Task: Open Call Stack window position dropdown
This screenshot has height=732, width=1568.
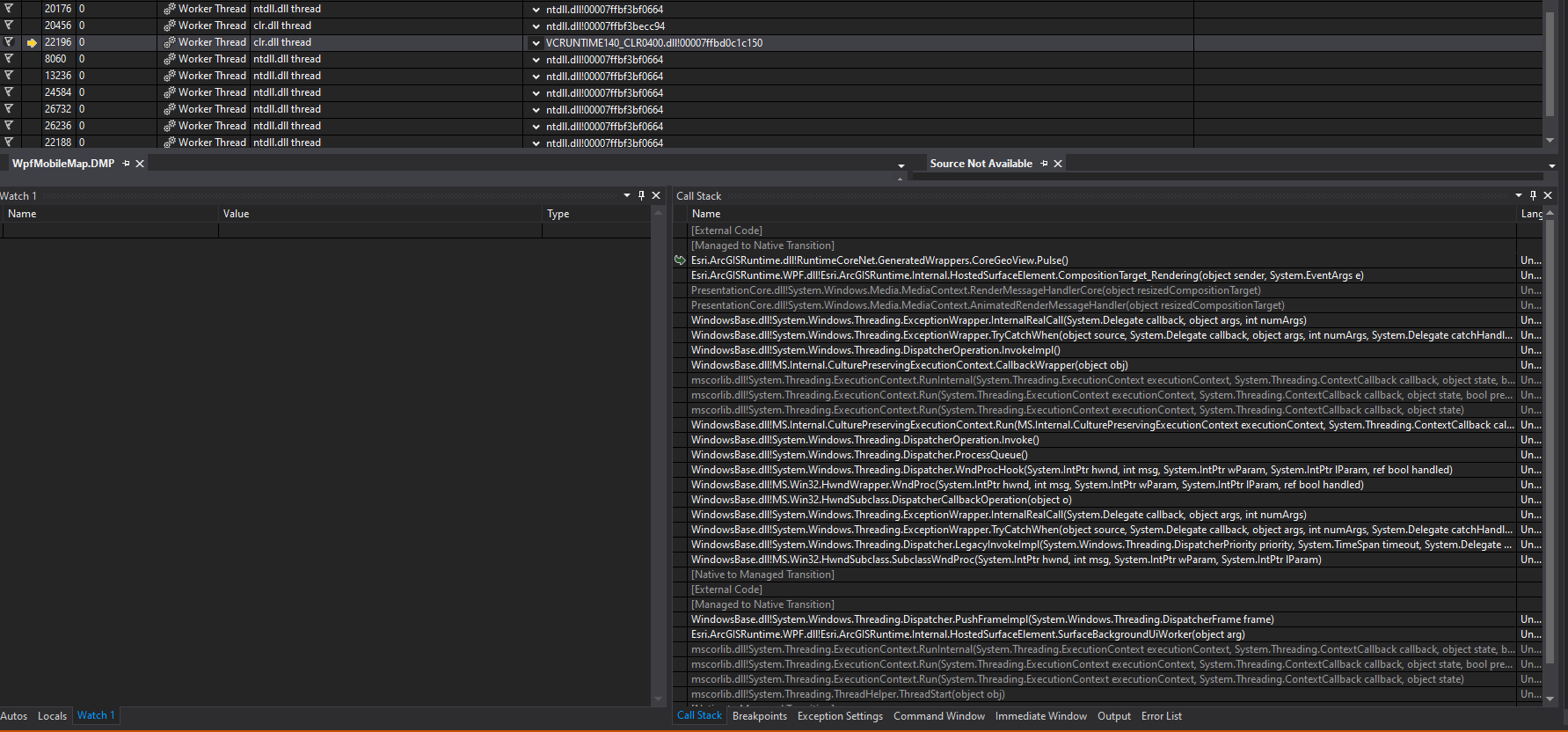Action: click(1519, 195)
